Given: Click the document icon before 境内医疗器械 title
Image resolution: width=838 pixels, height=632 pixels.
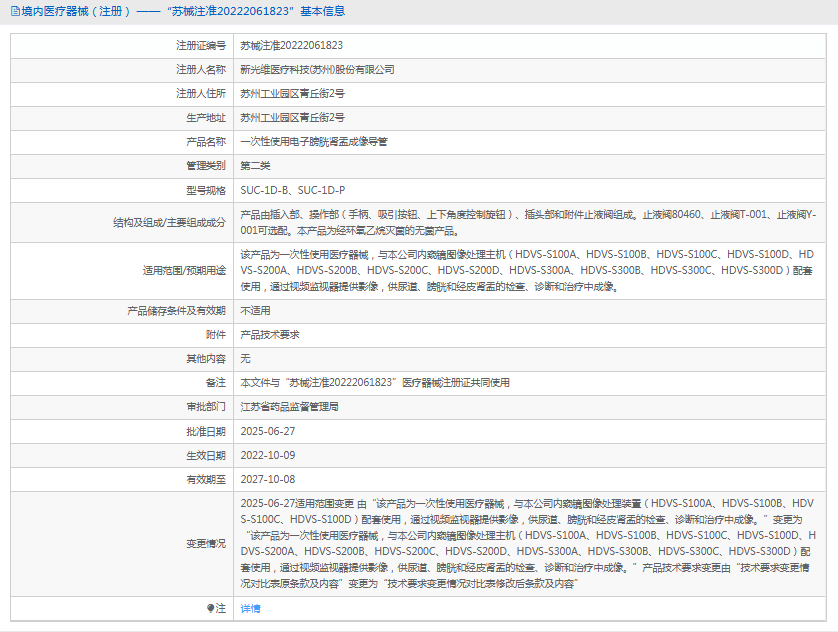Looking at the screenshot, I should (15, 11).
